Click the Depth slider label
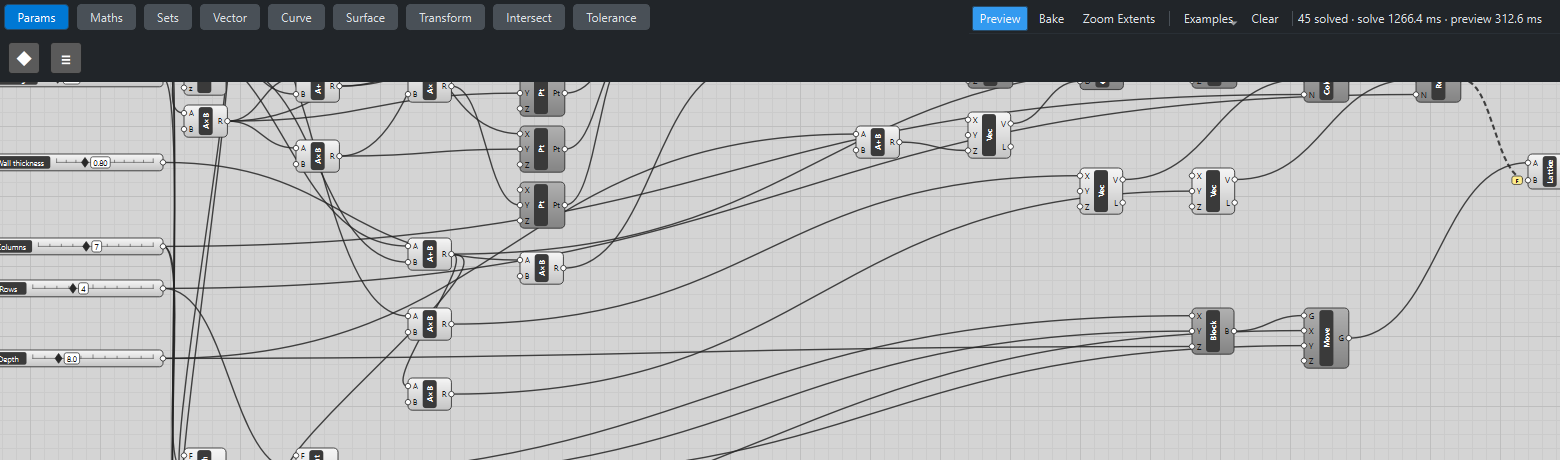 pyautogui.click(x=12, y=358)
